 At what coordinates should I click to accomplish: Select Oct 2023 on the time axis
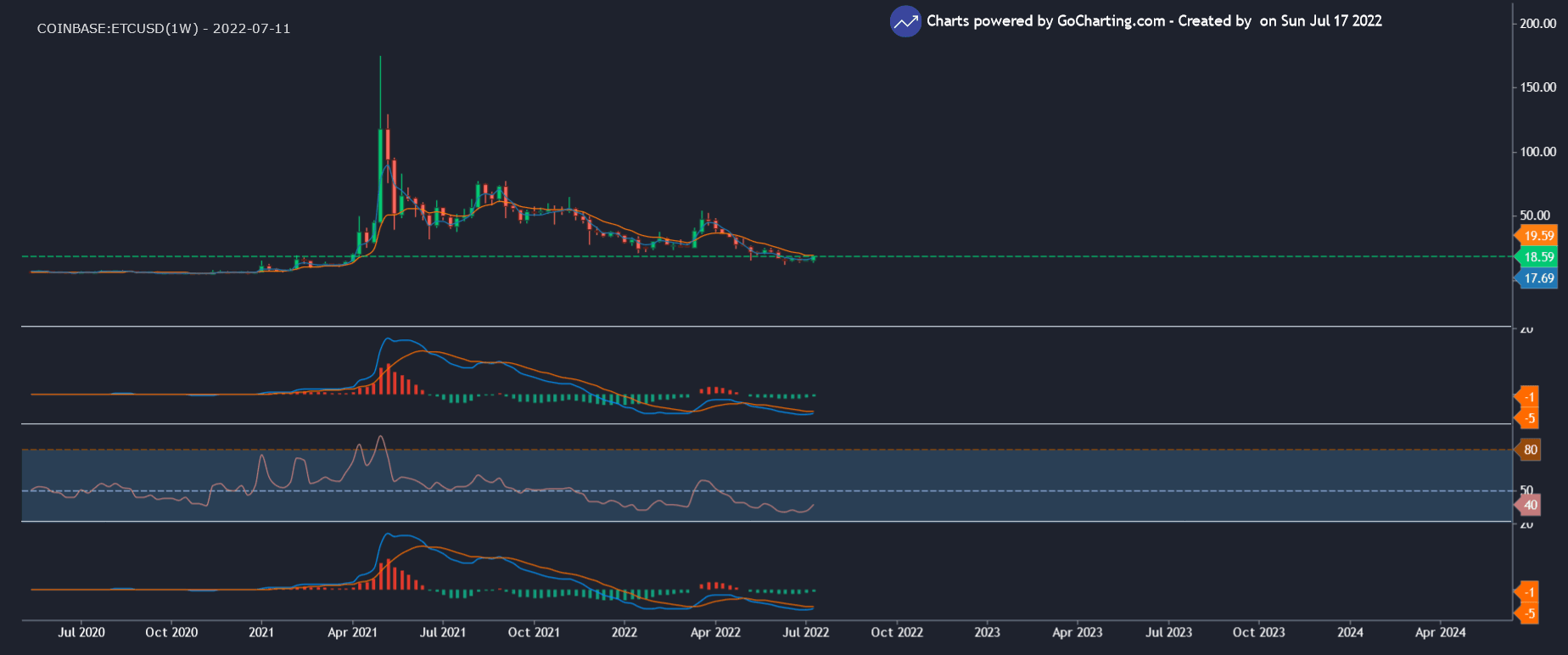(x=1258, y=632)
